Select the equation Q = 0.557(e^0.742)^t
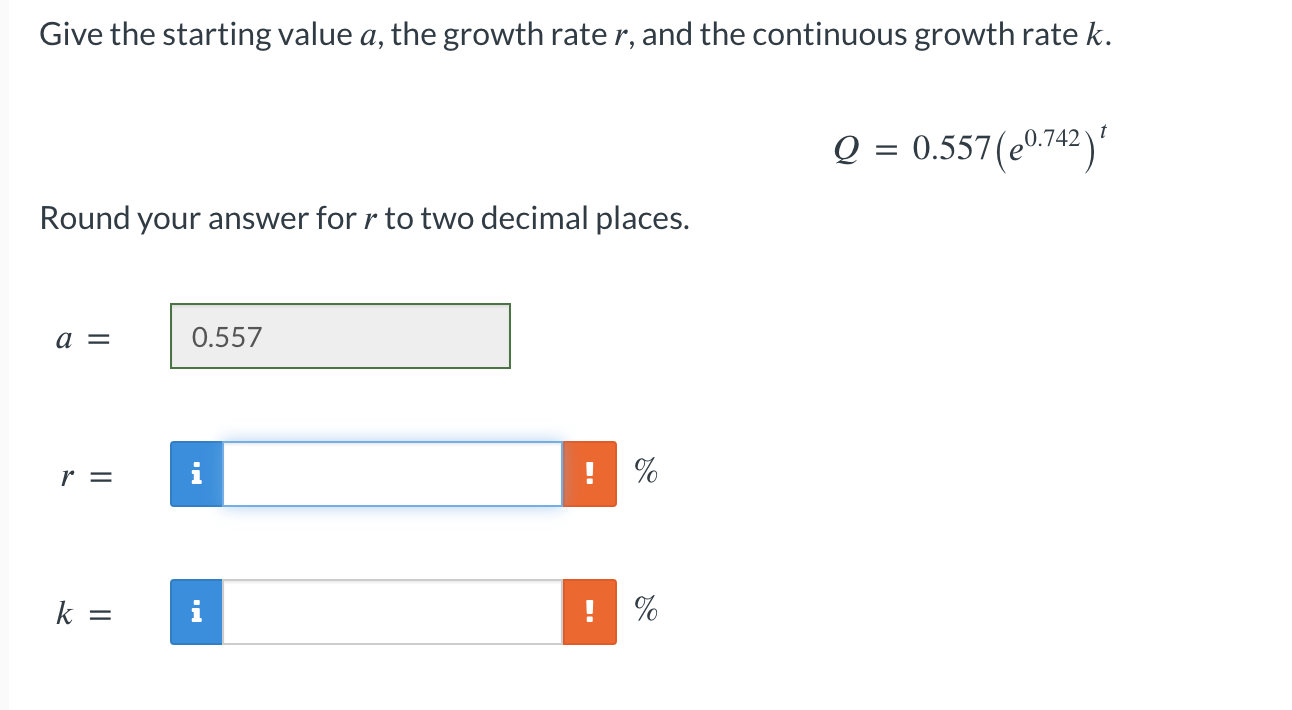1292x710 pixels. click(x=970, y=148)
